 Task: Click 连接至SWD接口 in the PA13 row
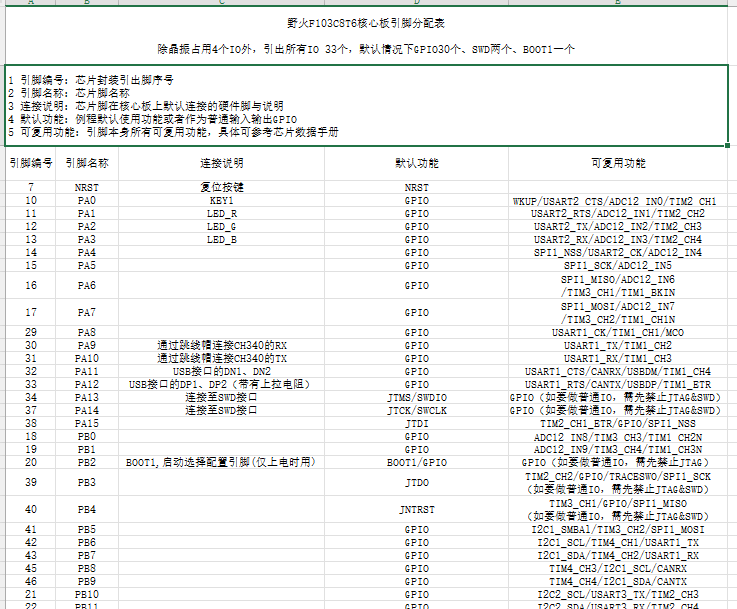pos(221,398)
